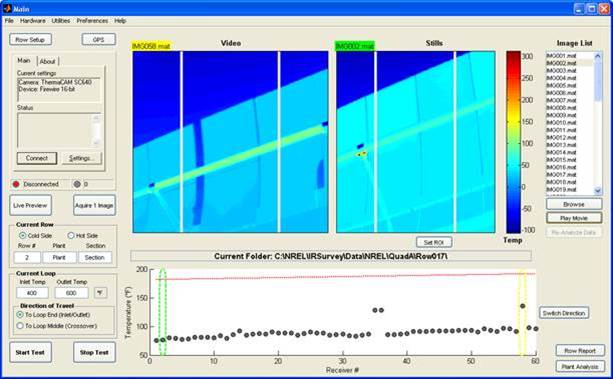Screen dimensions: 613x379
Task: Click the Plant input field
Action: (x=59, y=257)
